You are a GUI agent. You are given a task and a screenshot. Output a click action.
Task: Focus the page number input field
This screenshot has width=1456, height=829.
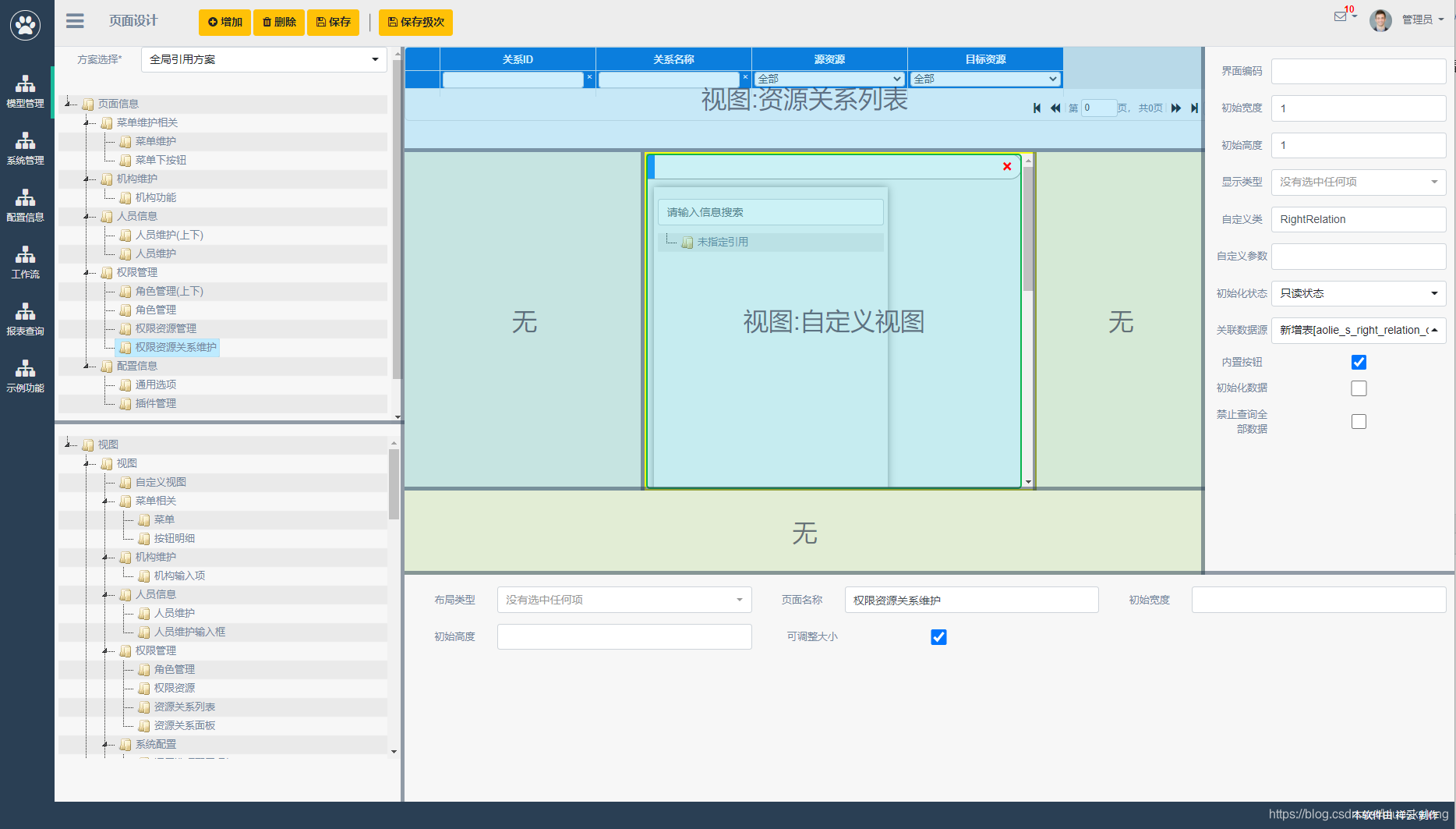click(1098, 108)
